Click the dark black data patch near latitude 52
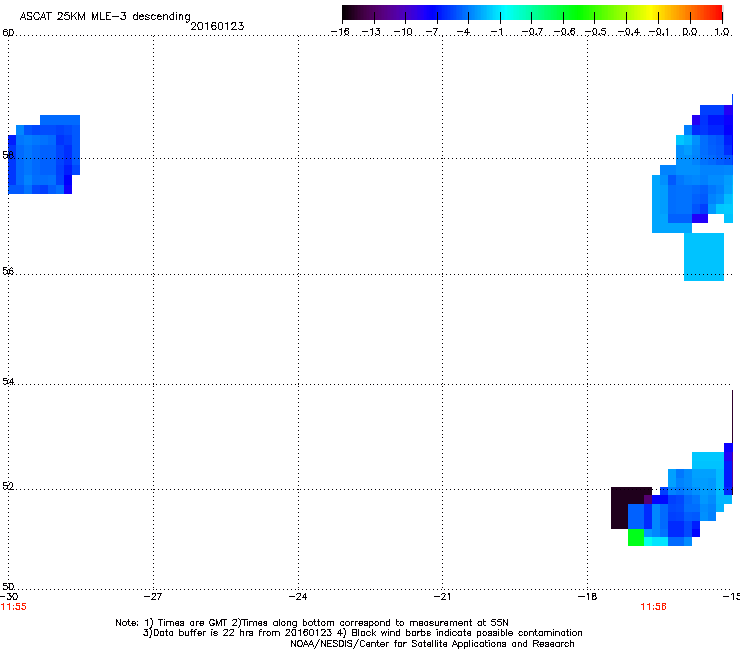740x650 pixels. 623,504
